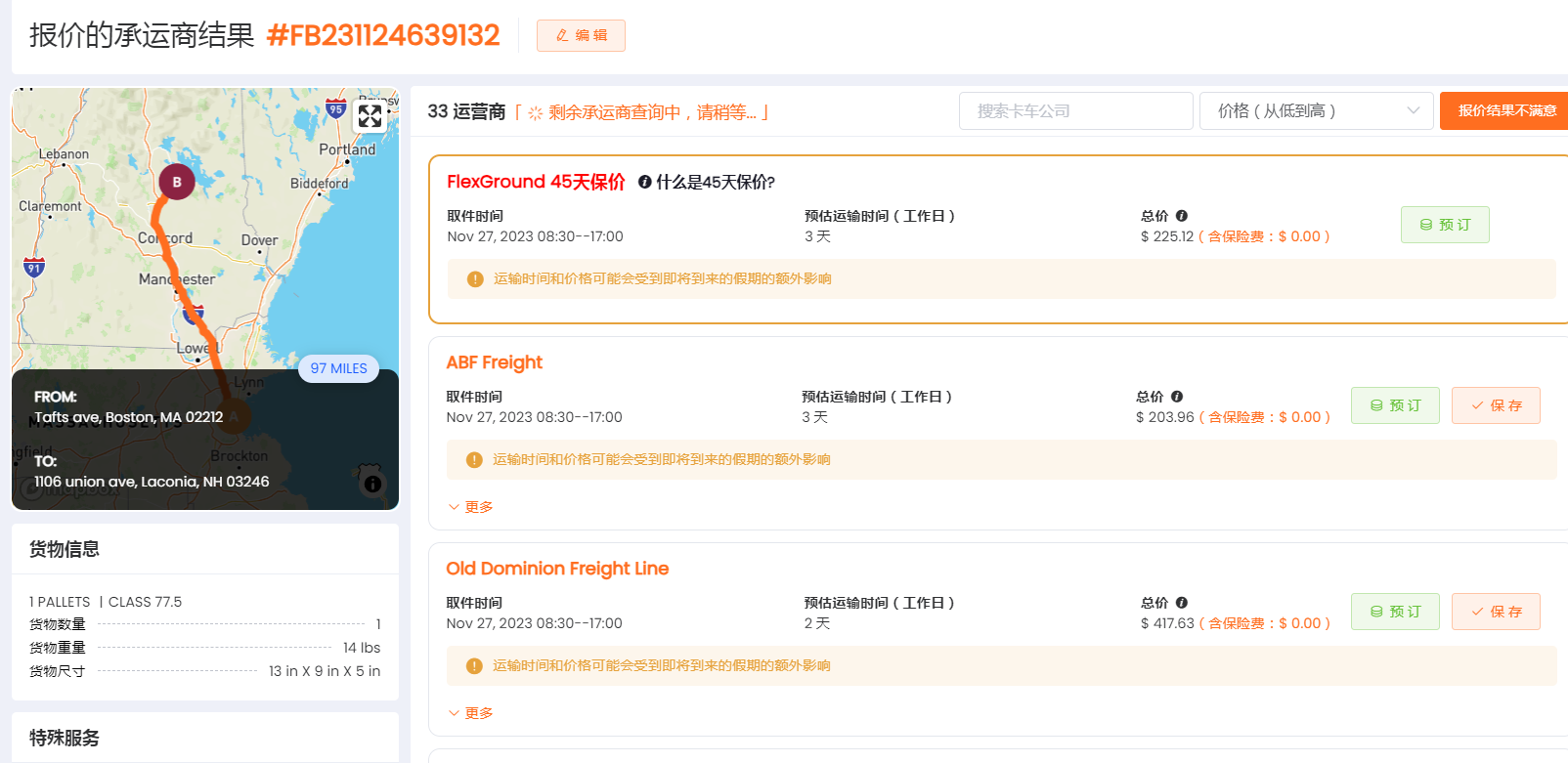Click the holiday warning icon under FlexGround
Viewport: 1568px width, 763px height.
[475, 279]
